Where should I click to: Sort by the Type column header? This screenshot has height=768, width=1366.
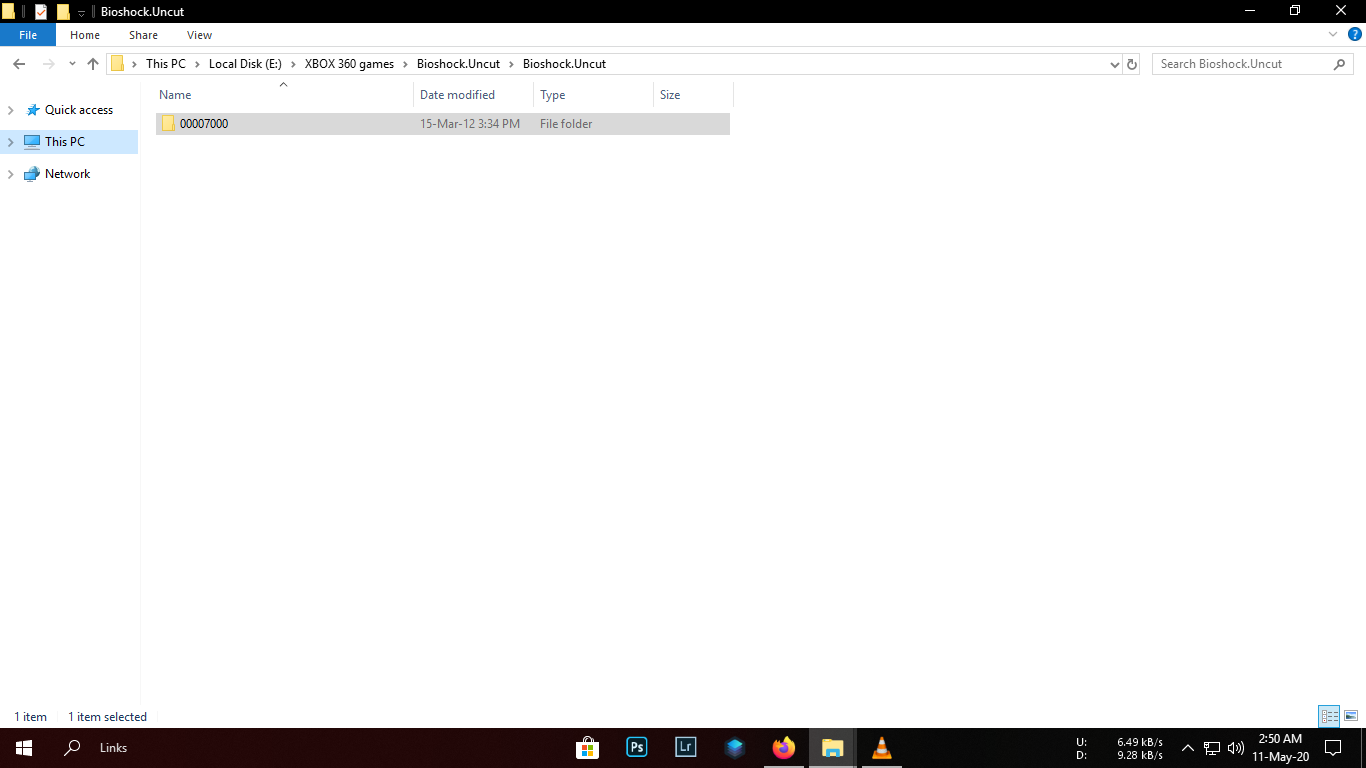[593, 95]
